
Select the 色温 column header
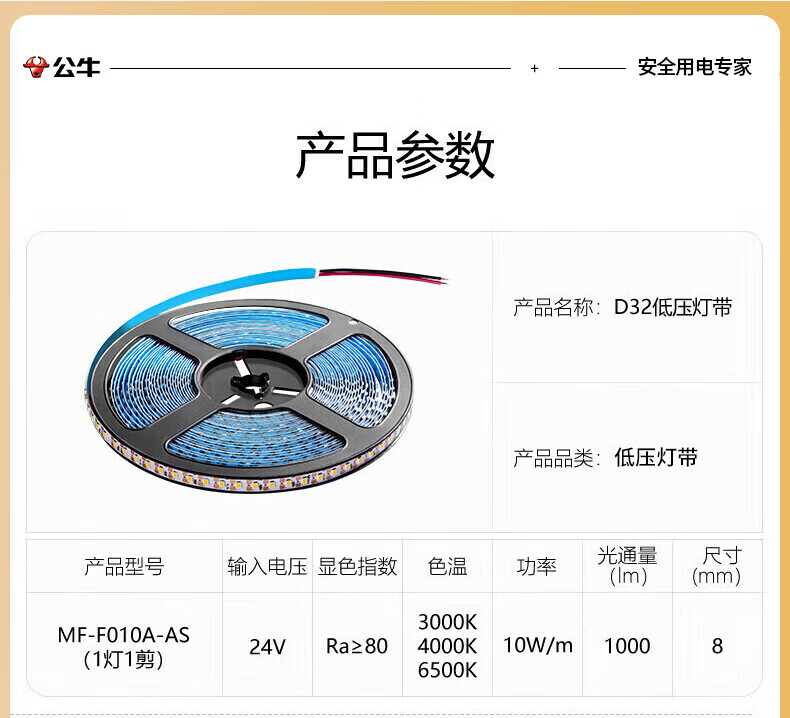(447, 566)
